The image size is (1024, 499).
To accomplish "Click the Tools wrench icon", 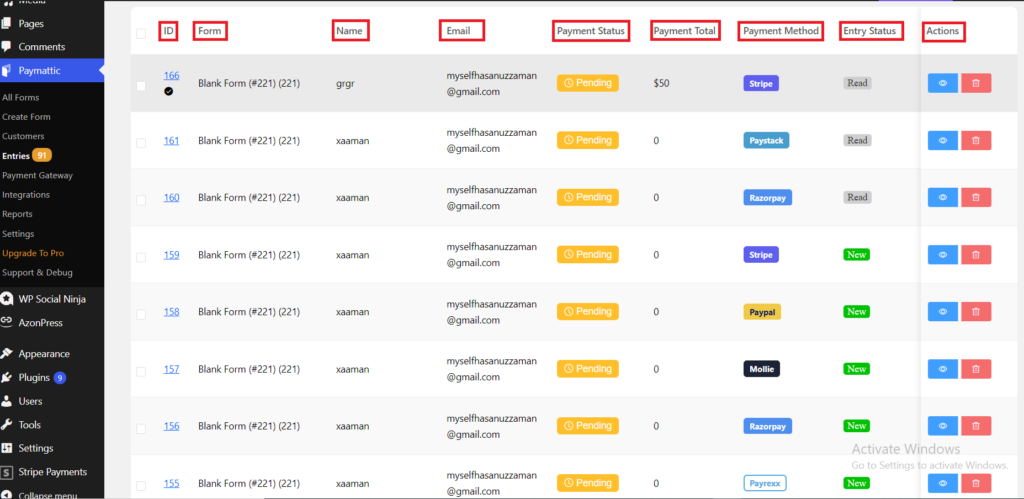I will click(x=7, y=425).
